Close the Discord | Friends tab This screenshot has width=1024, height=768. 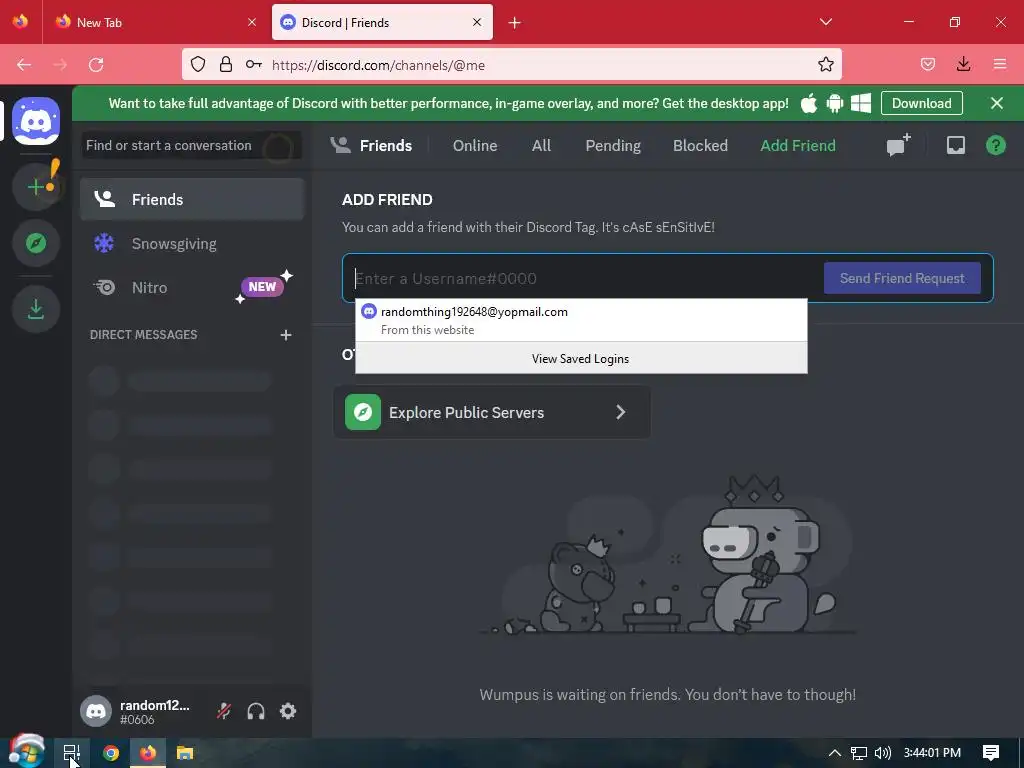[477, 22]
